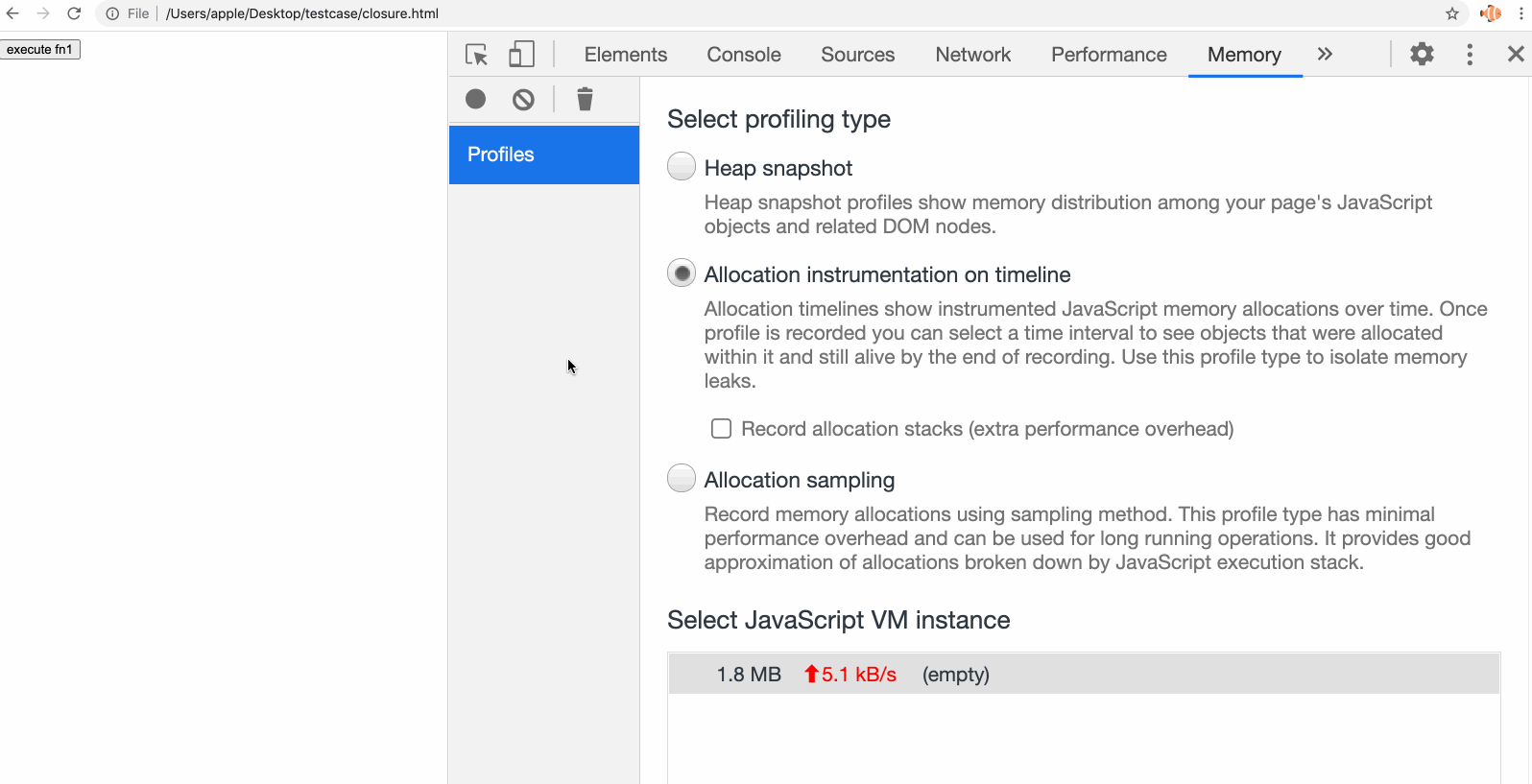This screenshot has height=784, width=1532.
Task: Open the Network tab
Action: (x=972, y=55)
